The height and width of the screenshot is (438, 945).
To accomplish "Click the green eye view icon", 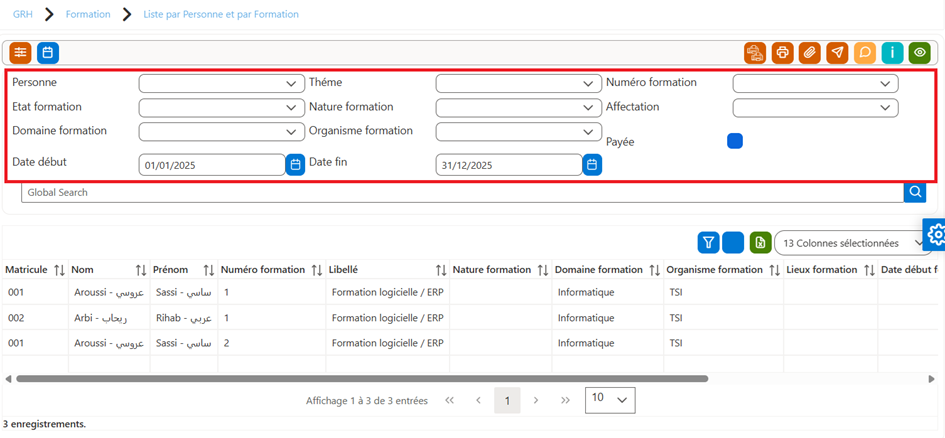I will 920,53.
